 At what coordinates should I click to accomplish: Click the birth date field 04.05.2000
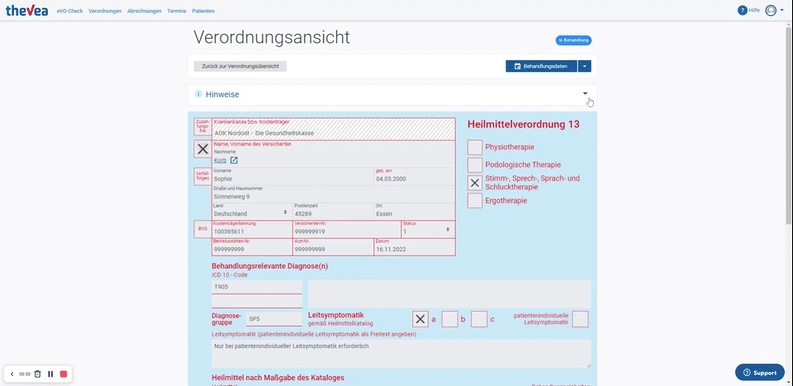414,177
